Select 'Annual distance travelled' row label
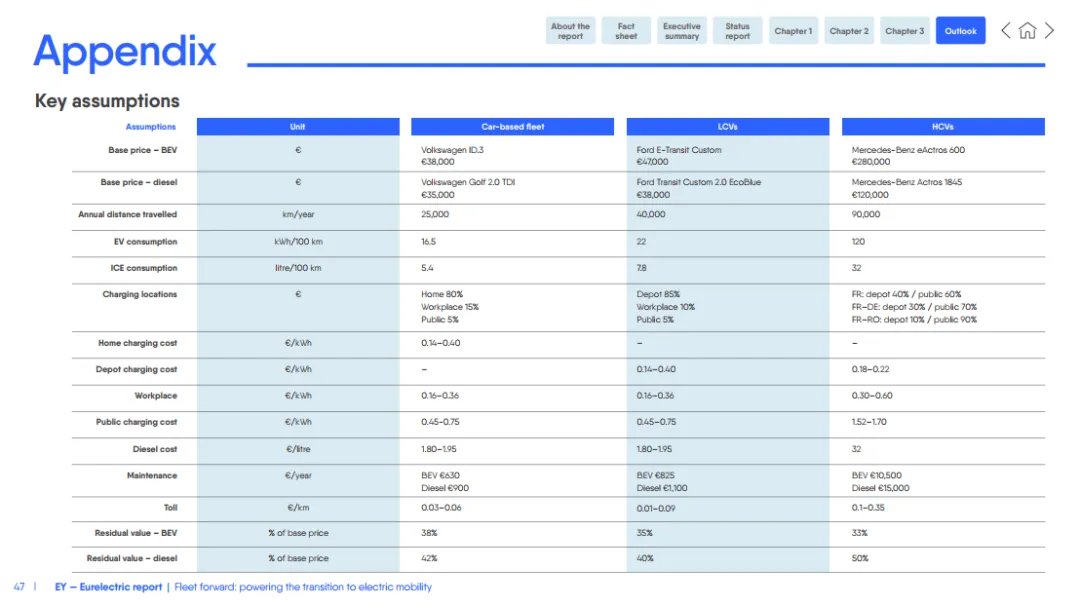Image resolution: width=1080 pixels, height=607 pixels. (127, 215)
